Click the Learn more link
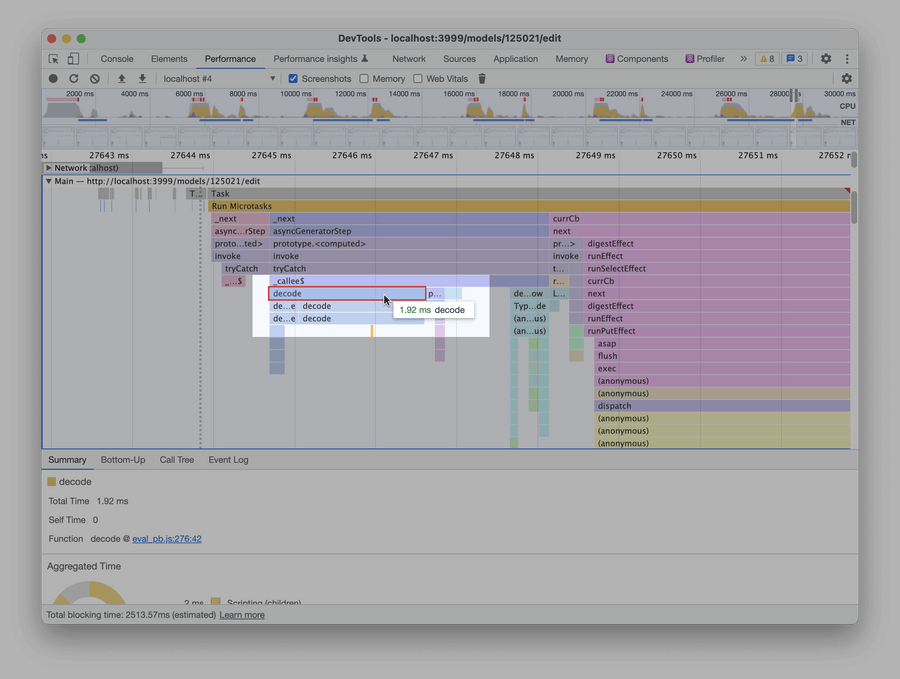Viewport: 900px width, 679px height. pyautogui.click(x=242, y=615)
